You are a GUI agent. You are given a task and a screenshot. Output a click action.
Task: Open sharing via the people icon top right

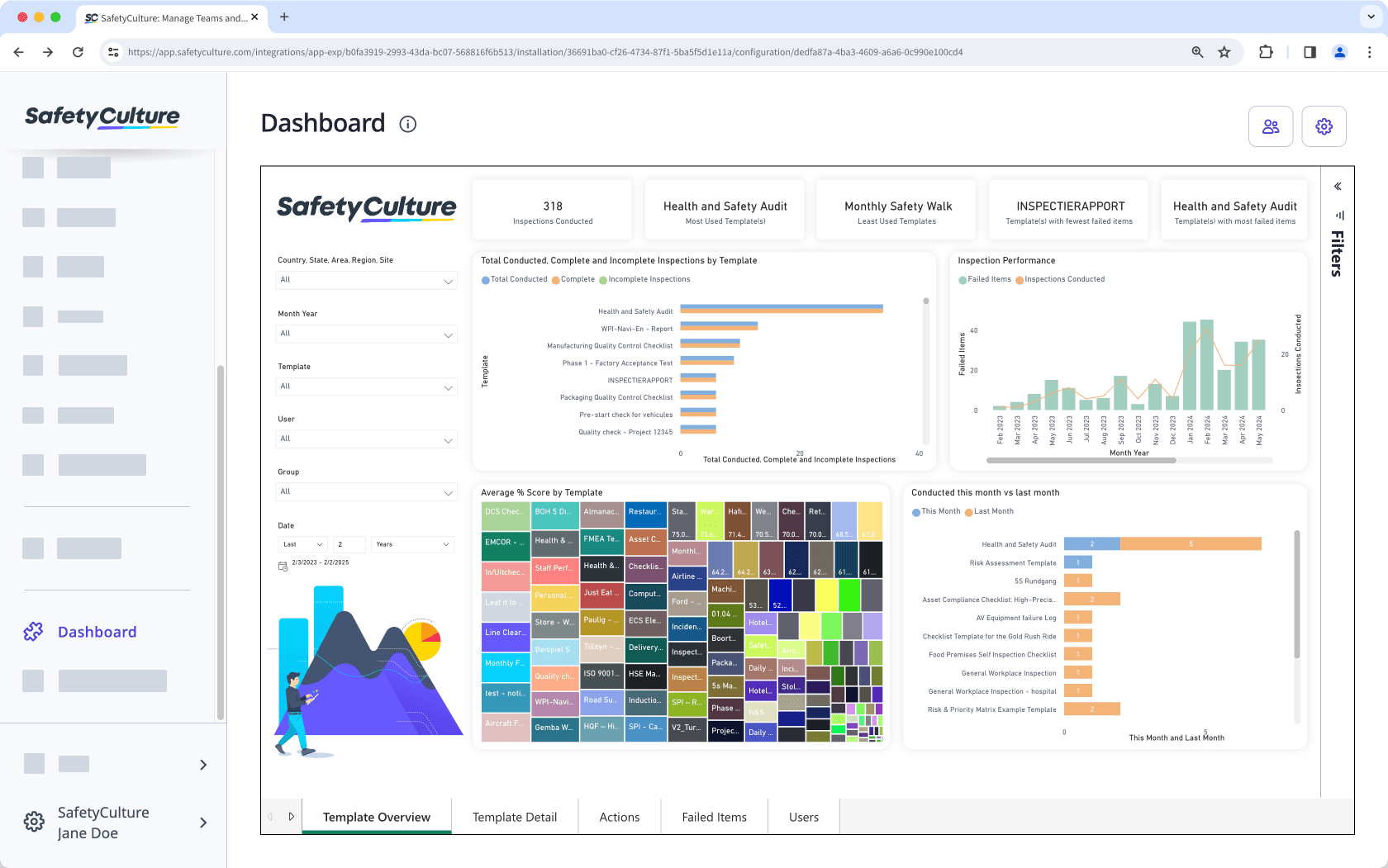(x=1271, y=126)
